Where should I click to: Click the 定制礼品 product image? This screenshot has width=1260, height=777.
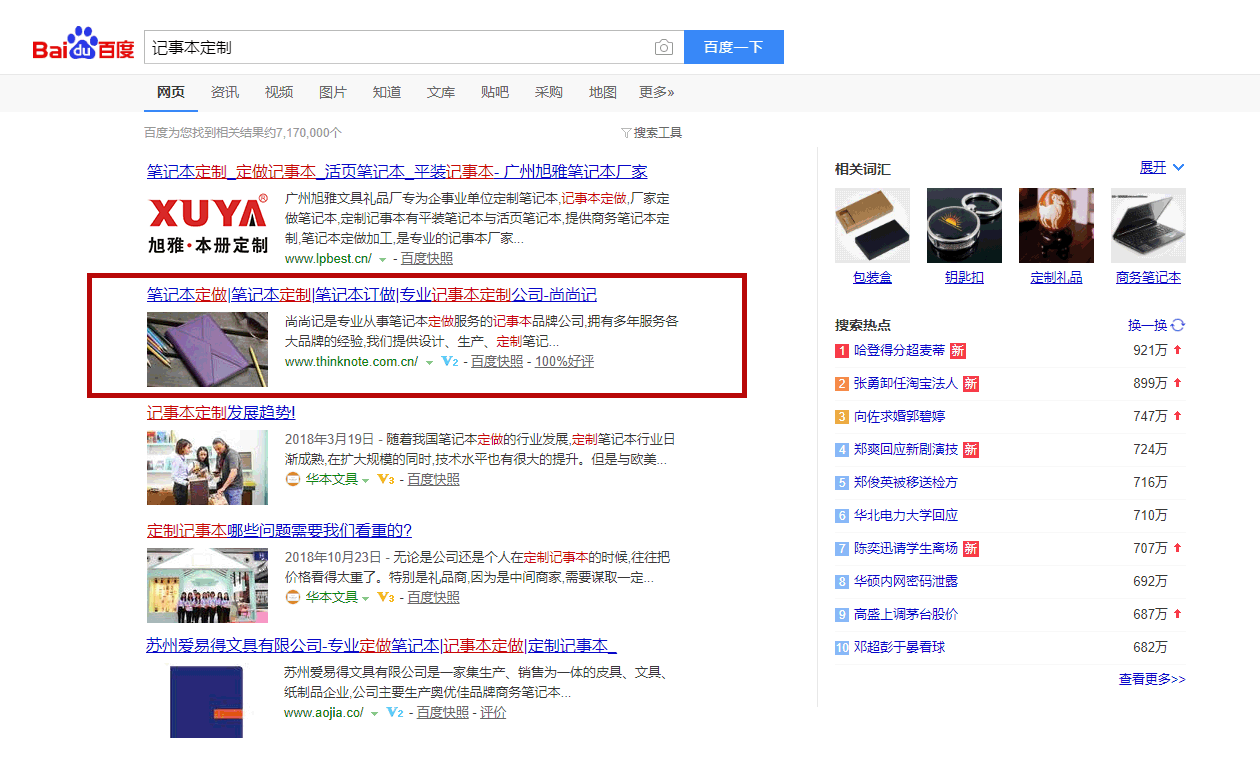click(1056, 226)
